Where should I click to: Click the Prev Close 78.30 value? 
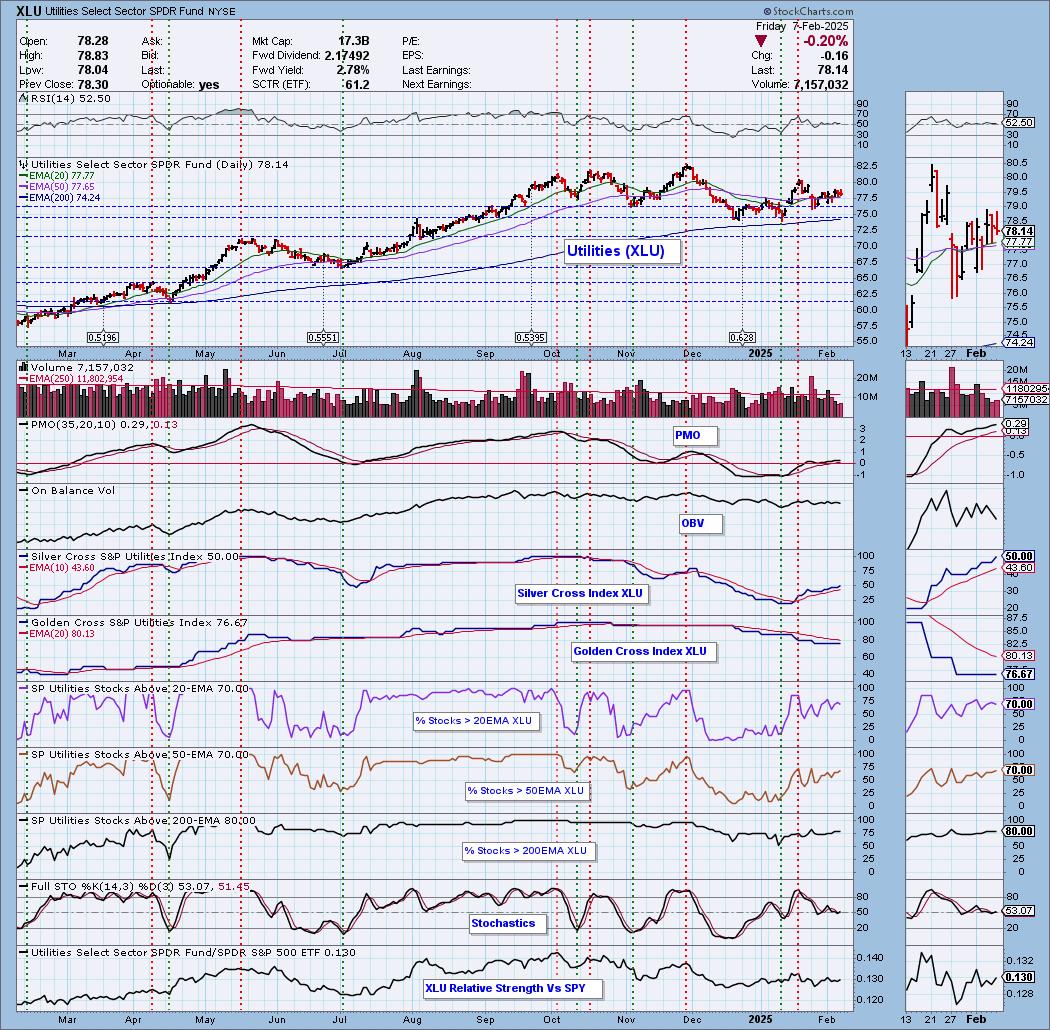[92, 84]
